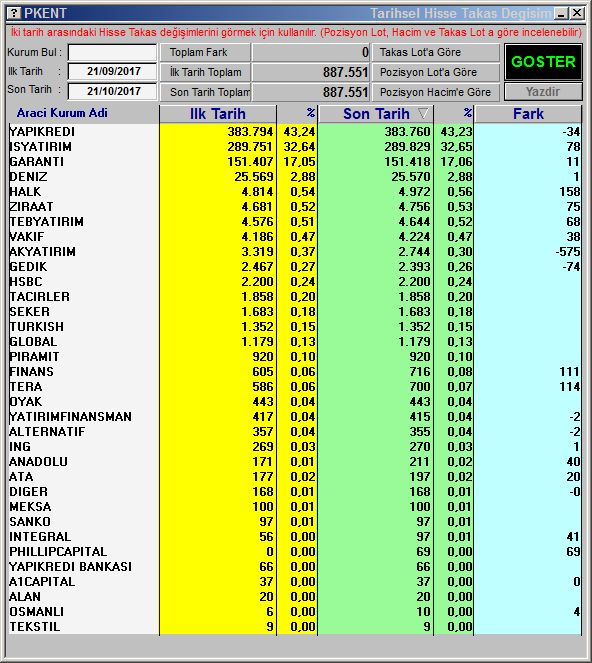Screen dimensions: 592x663
Task: Sort by Fark column header
Action: (528, 114)
